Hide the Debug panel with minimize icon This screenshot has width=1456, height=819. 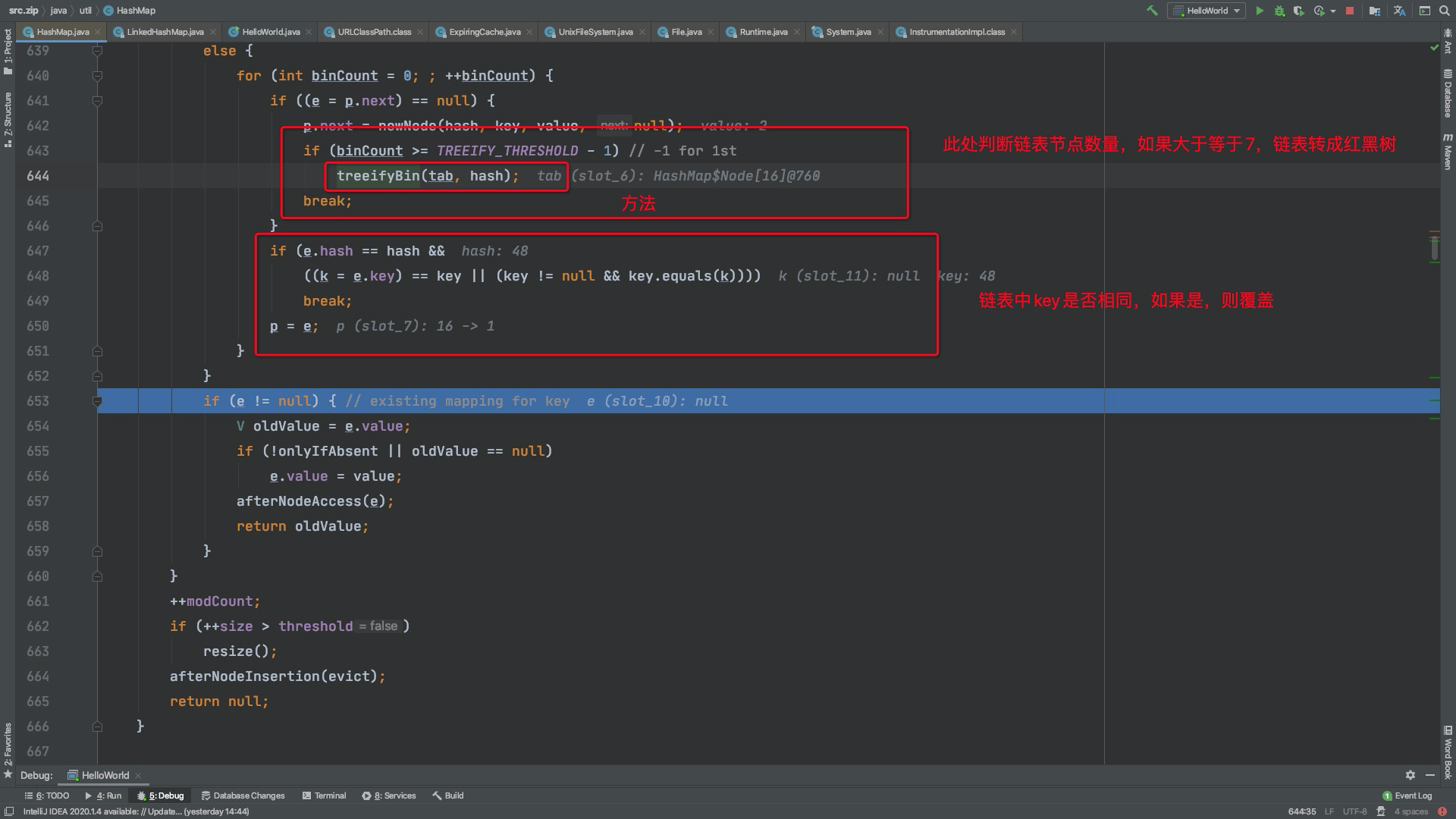pyautogui.click(x=1430, y=775)
